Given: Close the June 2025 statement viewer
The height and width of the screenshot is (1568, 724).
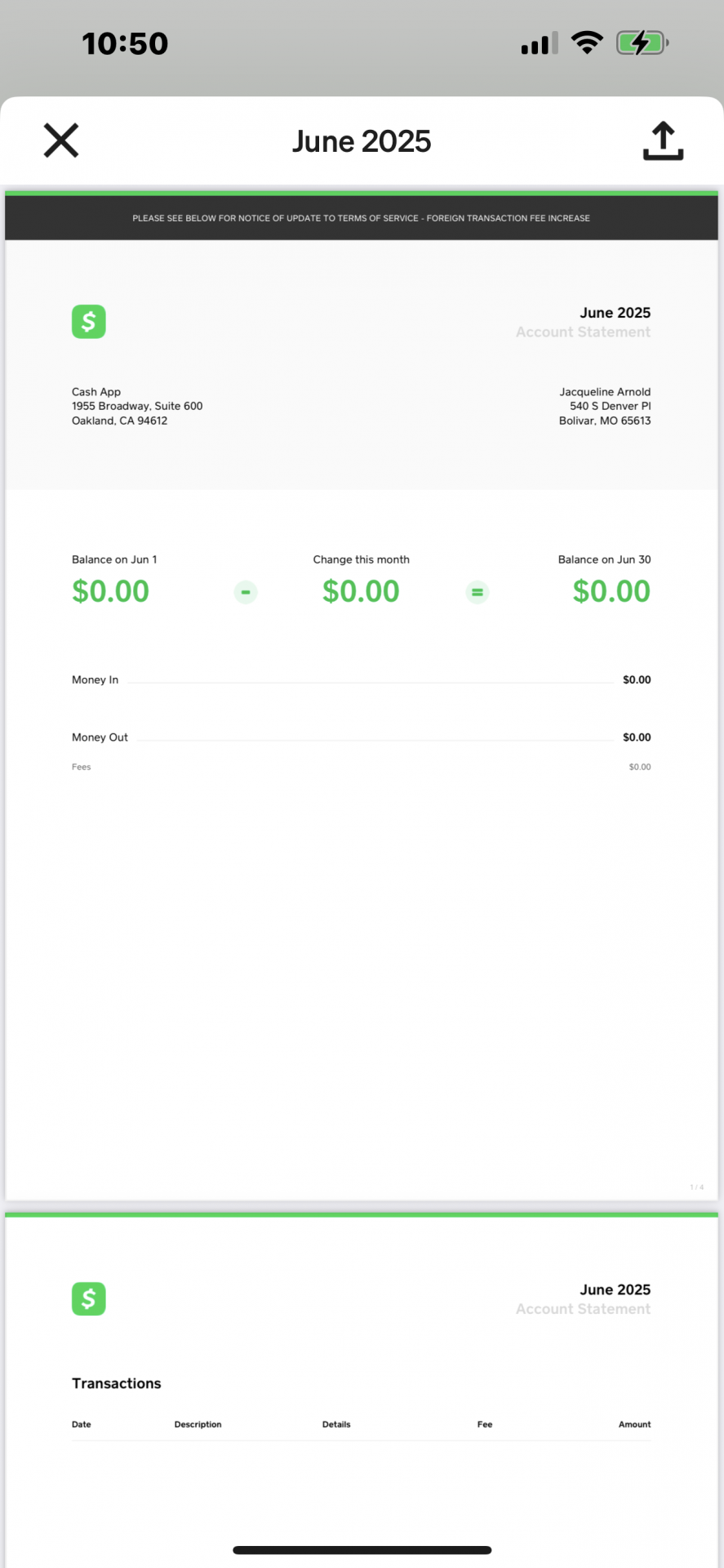Looking at the screenshot, I should coord(61,140).
